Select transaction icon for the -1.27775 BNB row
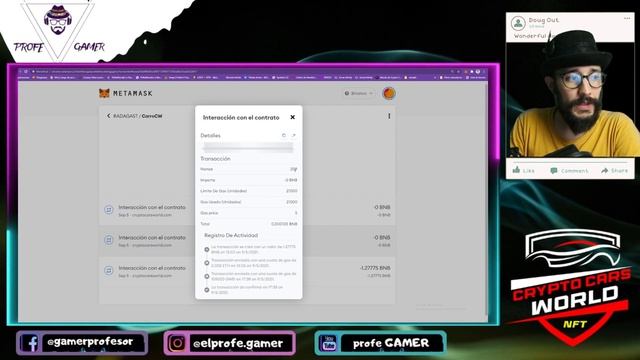Screen dimensions: 640x360 point(109,271)
